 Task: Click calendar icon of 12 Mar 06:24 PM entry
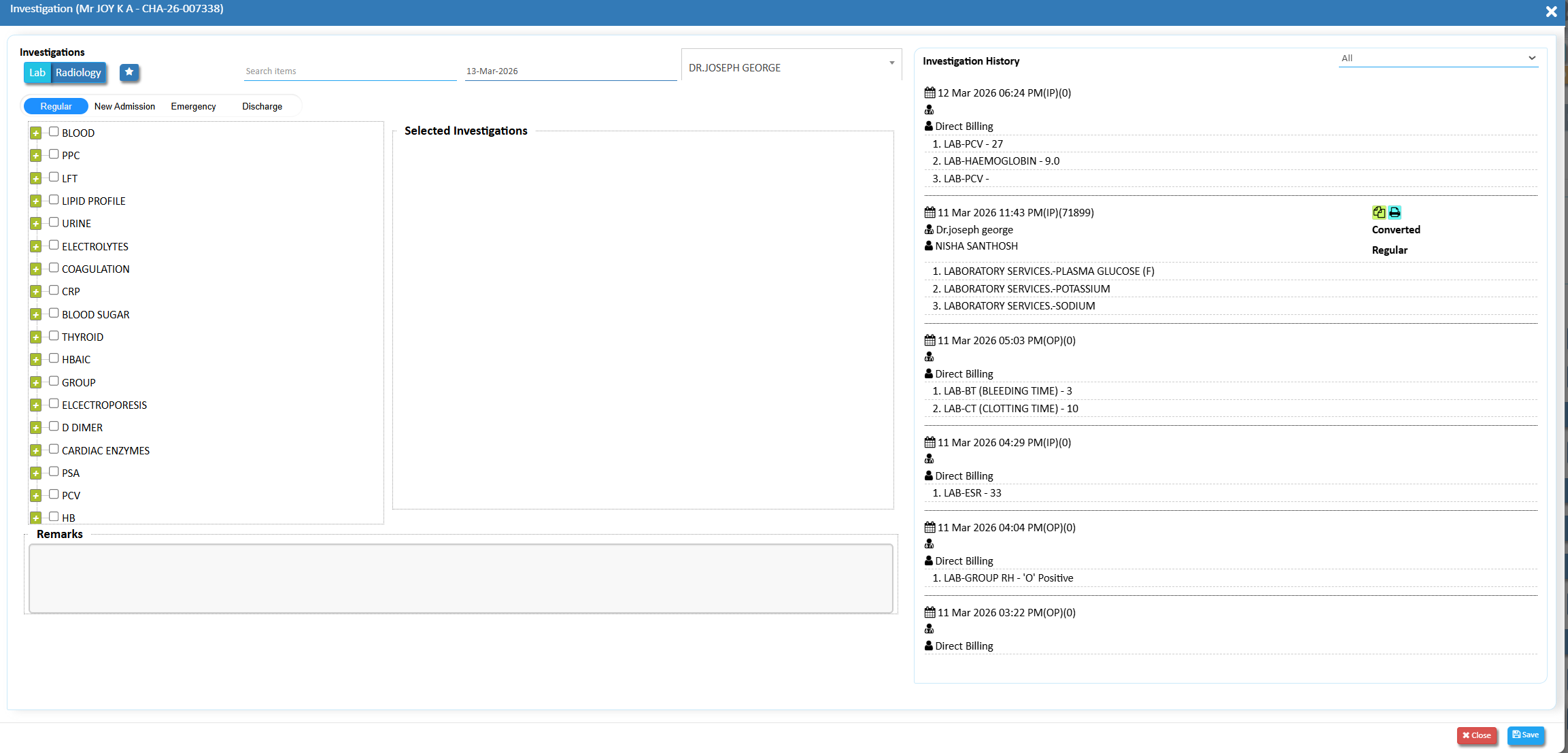click(x=930, y=93)
